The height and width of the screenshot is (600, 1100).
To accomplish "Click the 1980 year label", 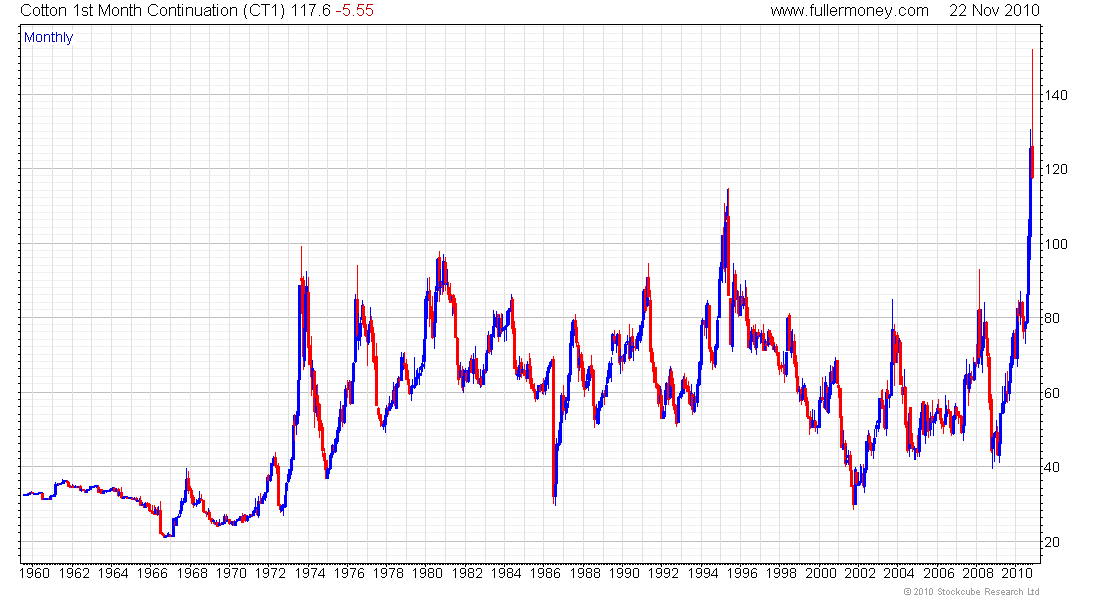I will click(427, 573).
